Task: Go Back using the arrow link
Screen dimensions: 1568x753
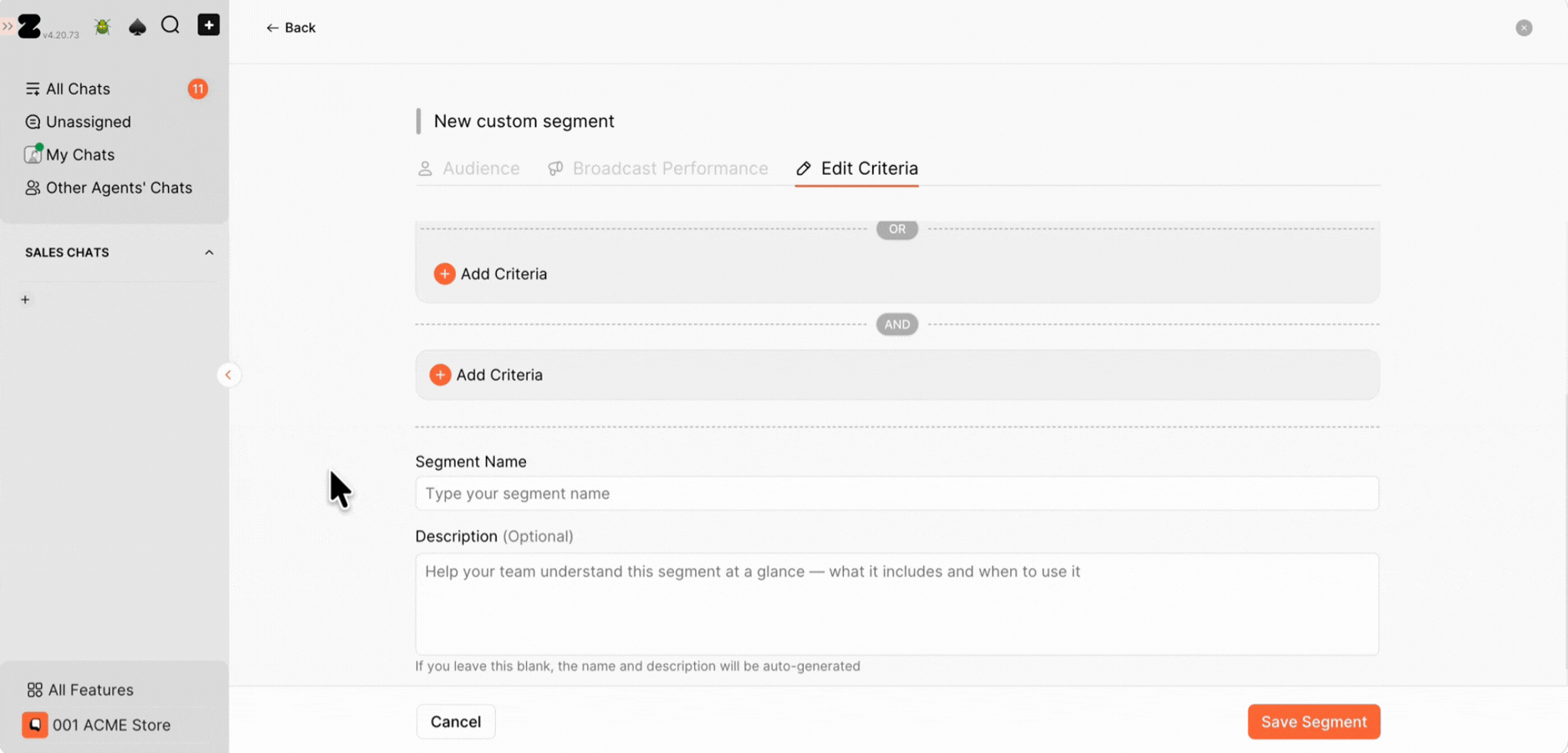Action: point(290,28)
